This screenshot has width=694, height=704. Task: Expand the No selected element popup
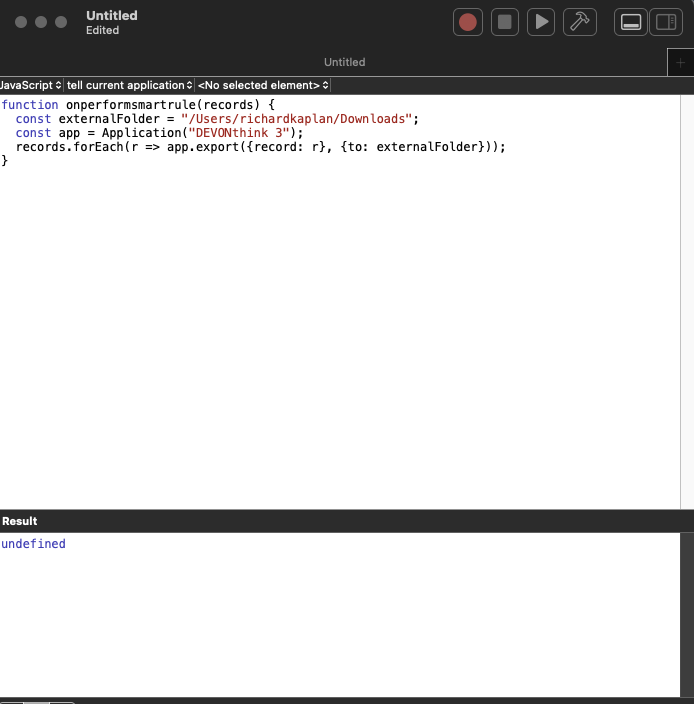click(263, 86)
